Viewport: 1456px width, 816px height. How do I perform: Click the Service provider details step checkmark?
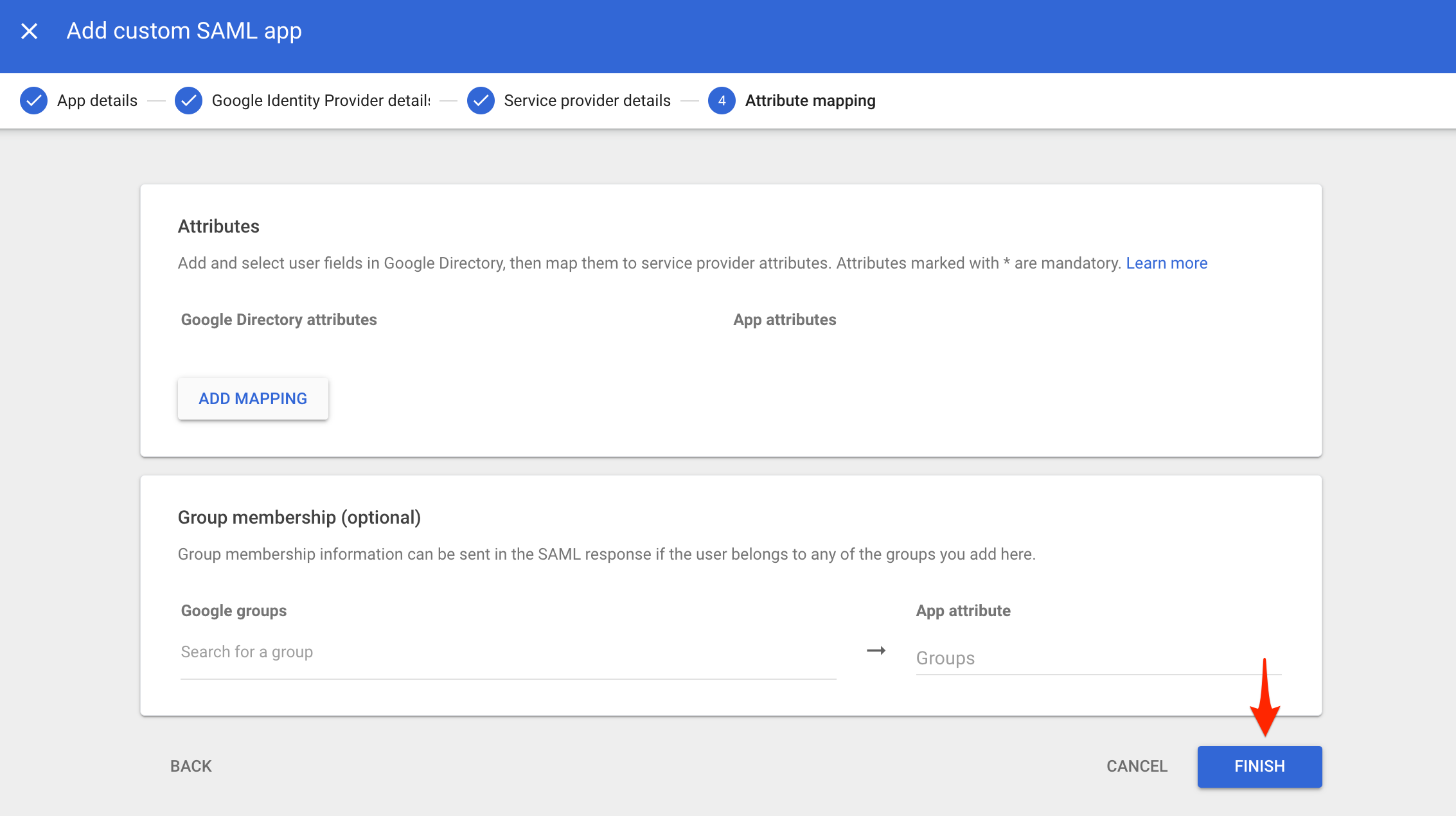pos(481,101)
